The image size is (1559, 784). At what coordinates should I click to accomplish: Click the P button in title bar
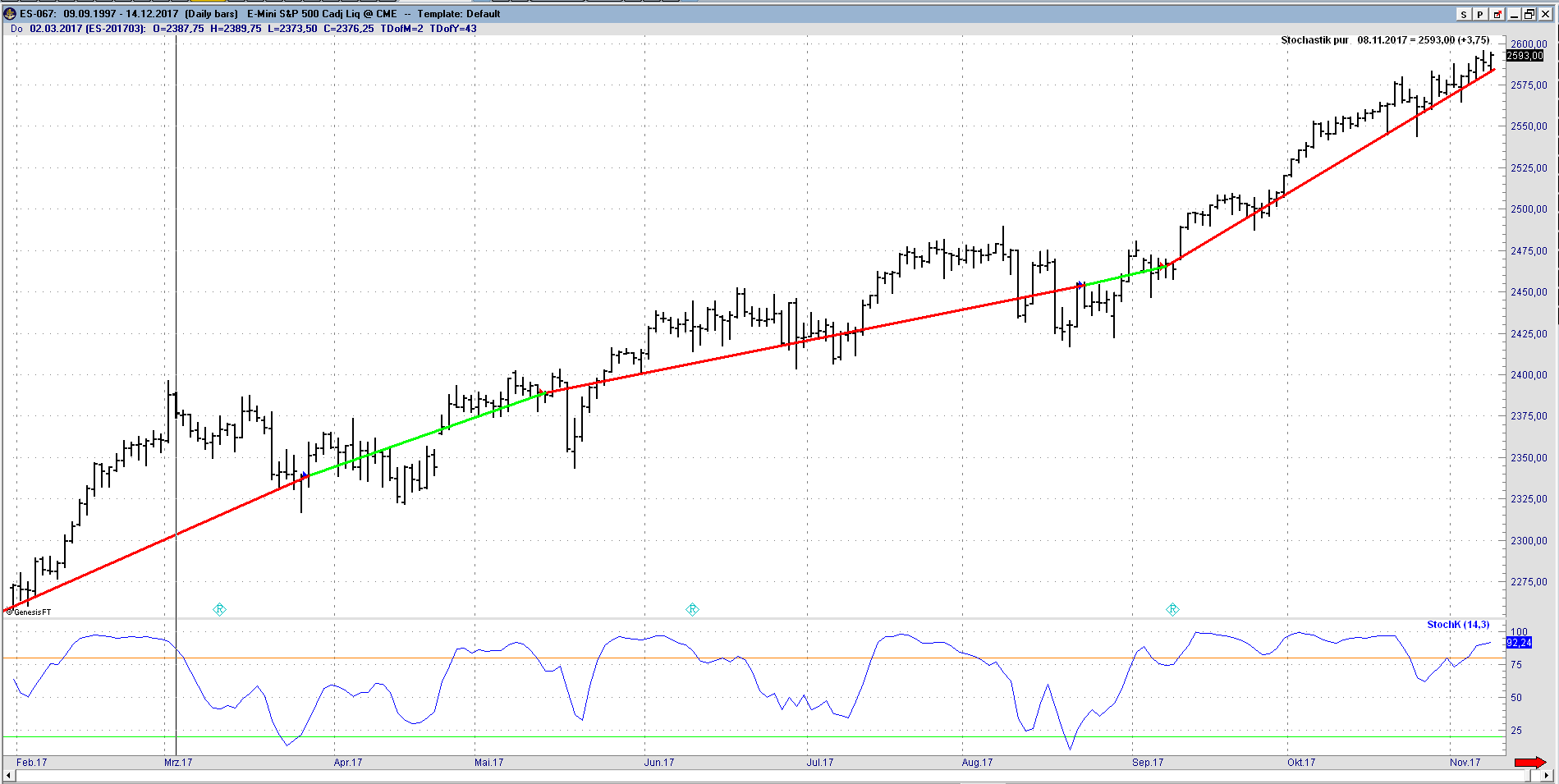pyautogui.click(x=1480, y=14)
